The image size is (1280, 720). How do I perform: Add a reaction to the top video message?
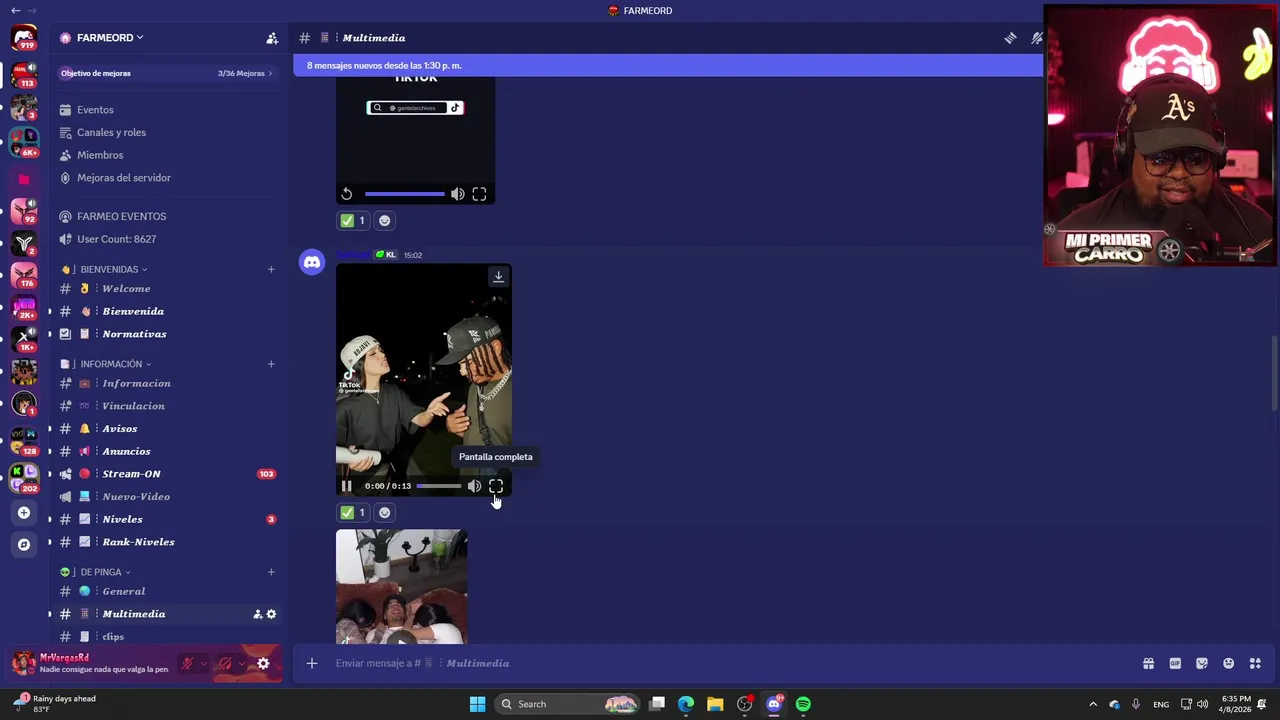pyautogui.click(x=384, y=221)
